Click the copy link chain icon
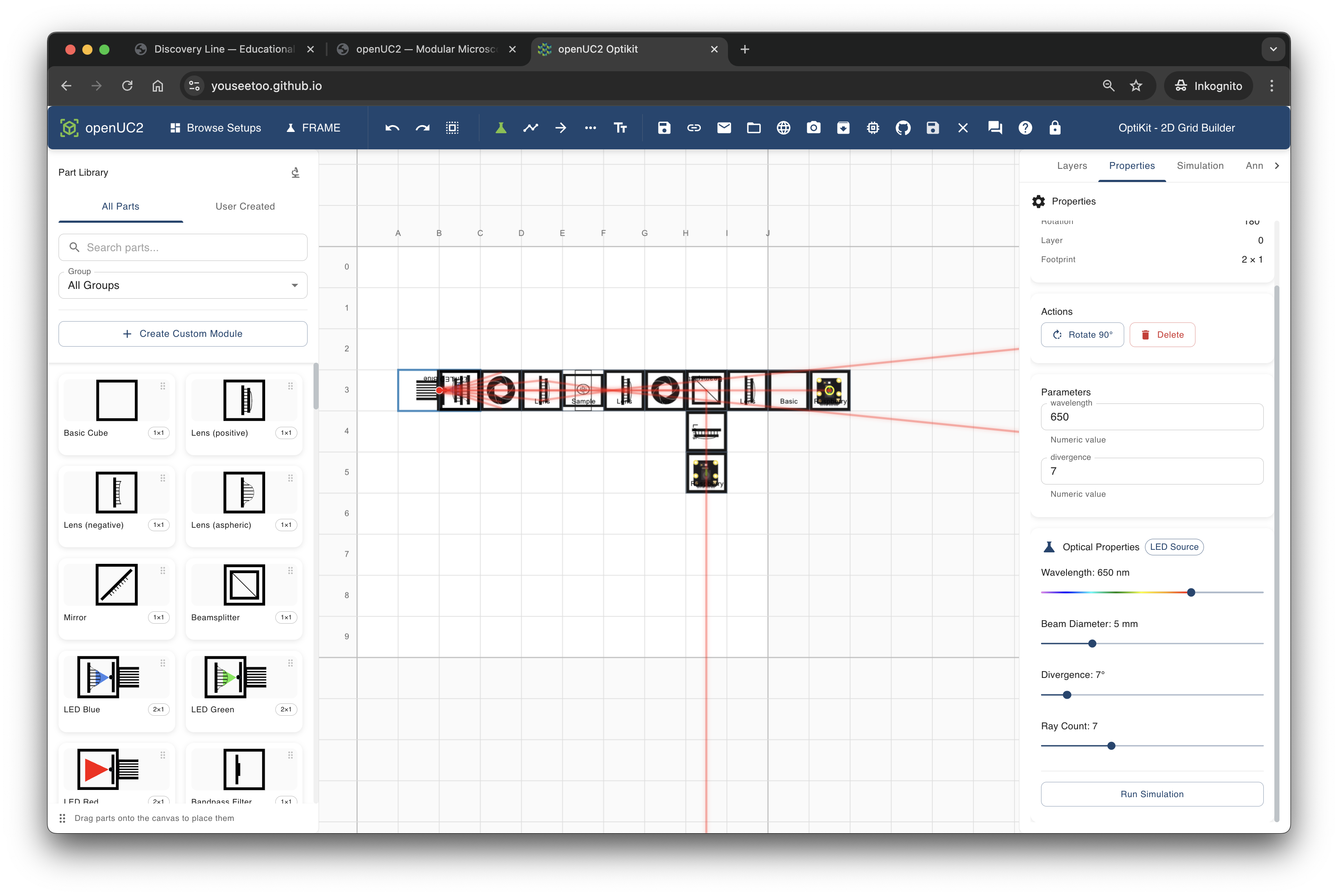 click(694, 128)
